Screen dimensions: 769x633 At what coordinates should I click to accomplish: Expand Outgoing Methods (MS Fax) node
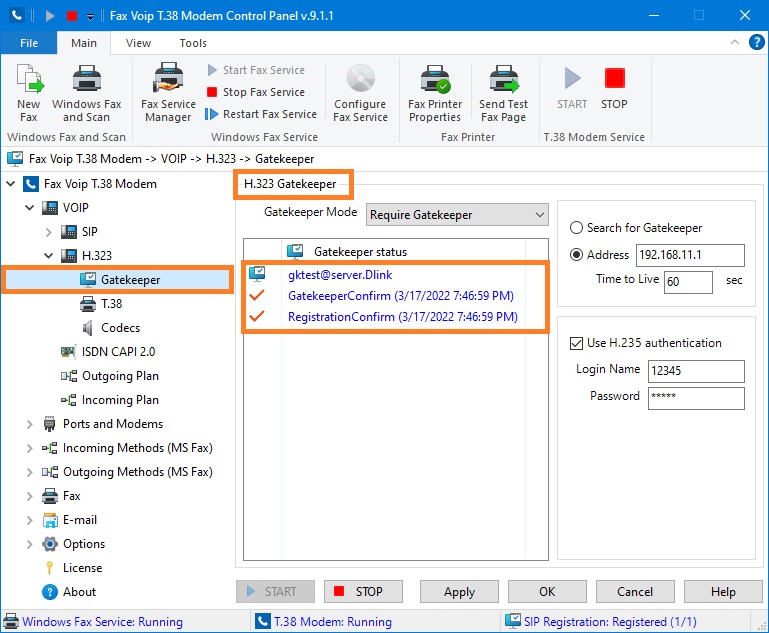pos(29,472)
